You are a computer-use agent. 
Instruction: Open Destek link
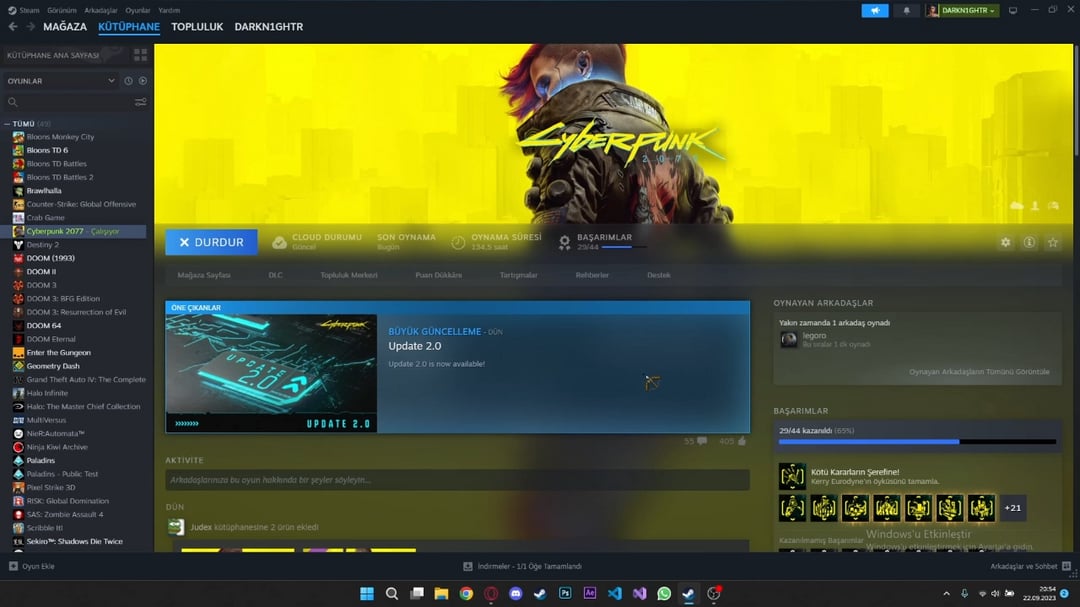click(x=658, y=275)
